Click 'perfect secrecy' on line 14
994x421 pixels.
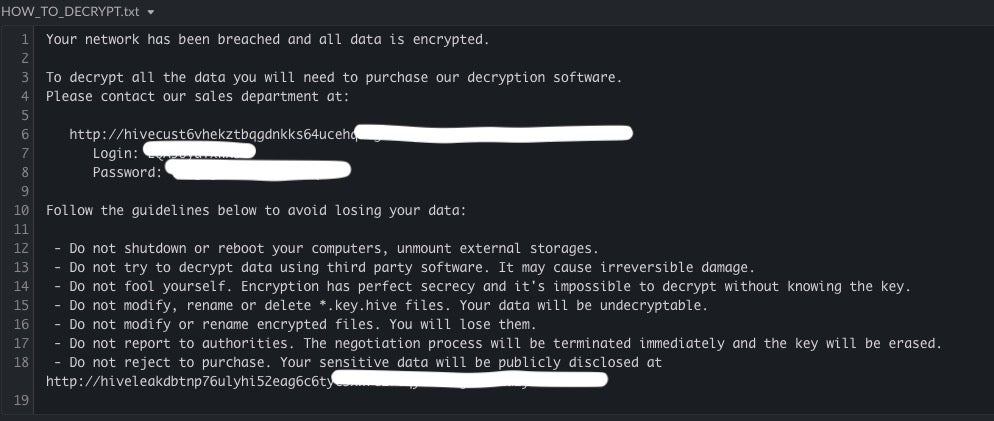click(x=416, y=287)
